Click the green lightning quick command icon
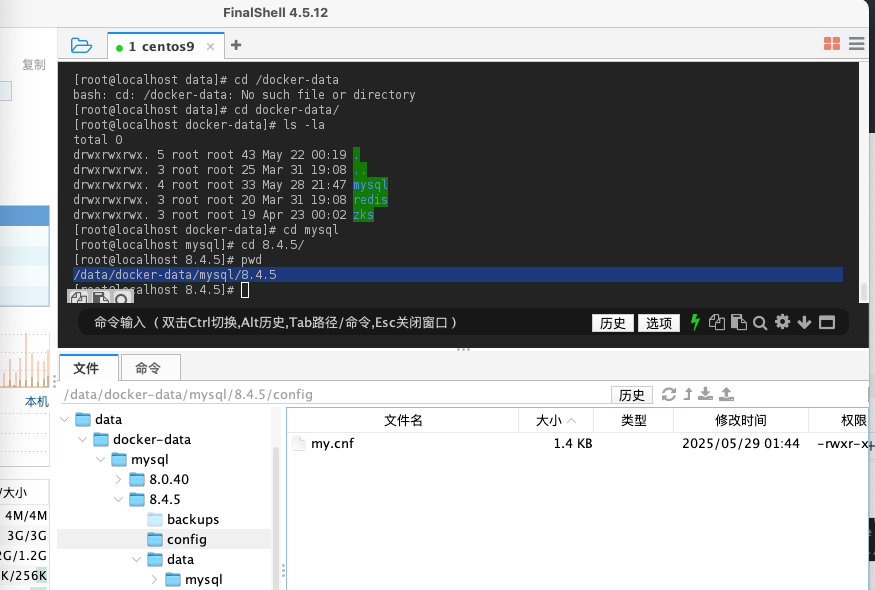Image resolution: width=875 pixels, height=590 pixels. click(695, 322)
